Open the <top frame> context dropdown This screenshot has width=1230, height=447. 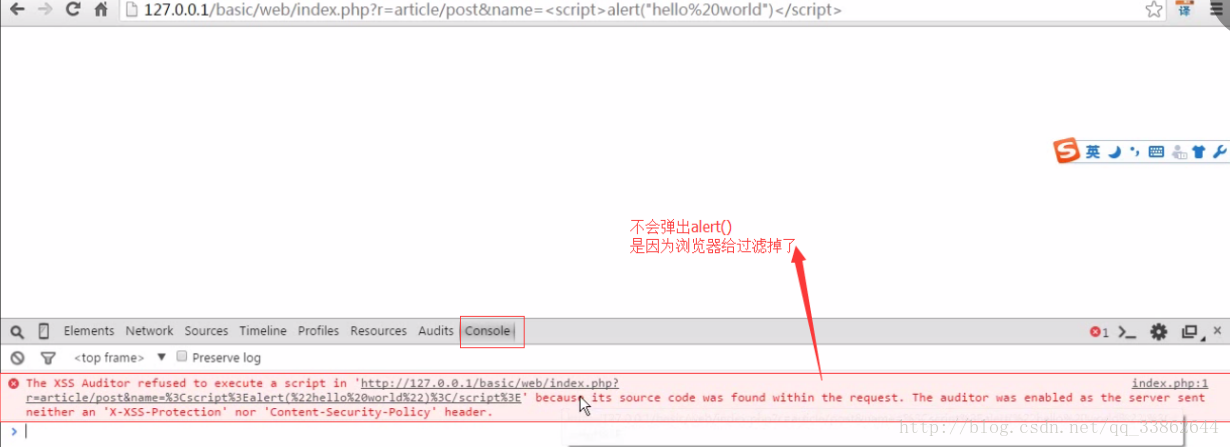[118, 357]
